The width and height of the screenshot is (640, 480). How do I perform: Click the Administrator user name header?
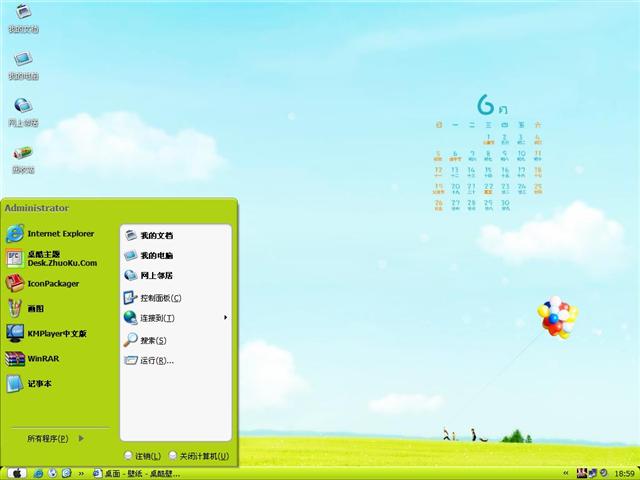(x=37, y=208)
